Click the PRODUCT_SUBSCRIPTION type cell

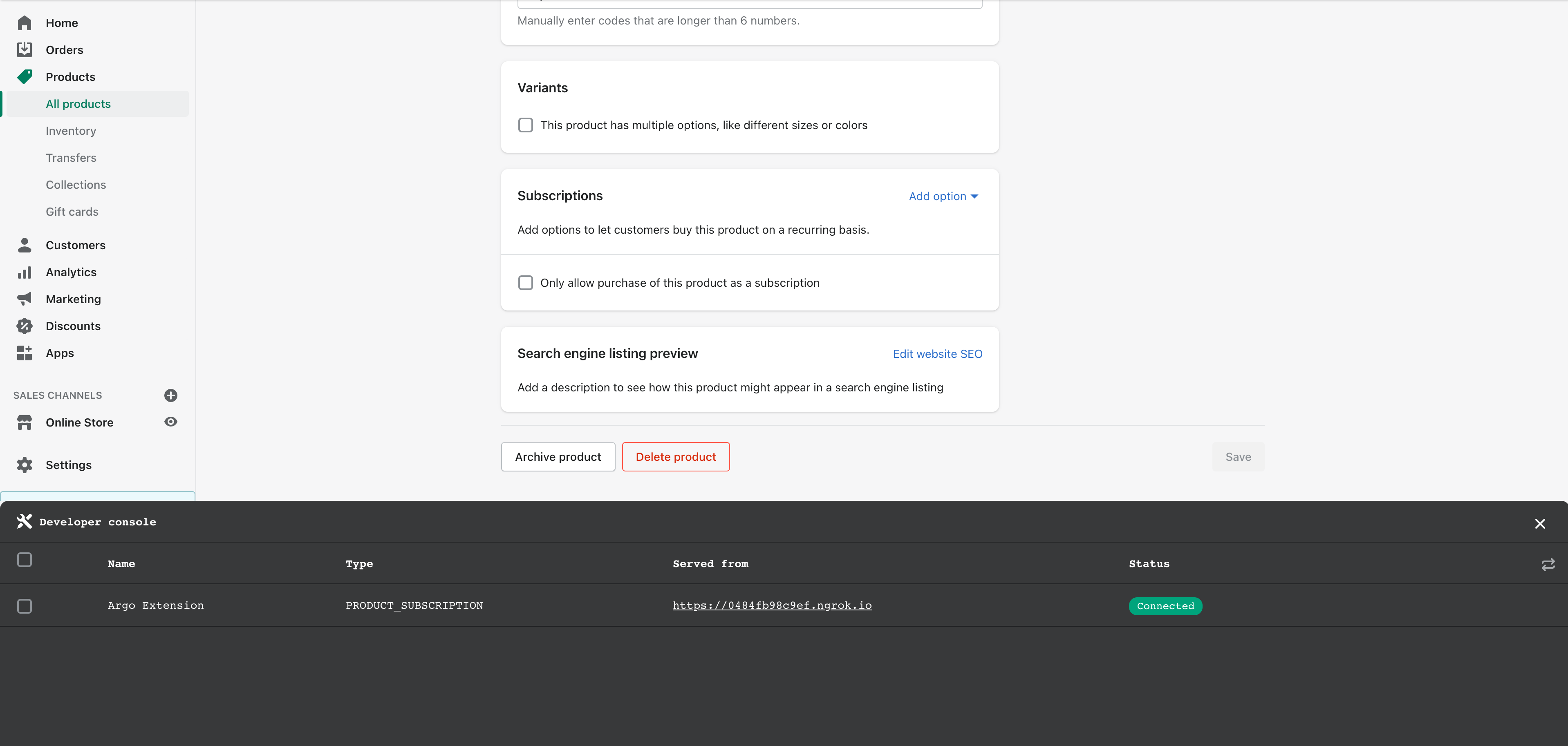414,605
